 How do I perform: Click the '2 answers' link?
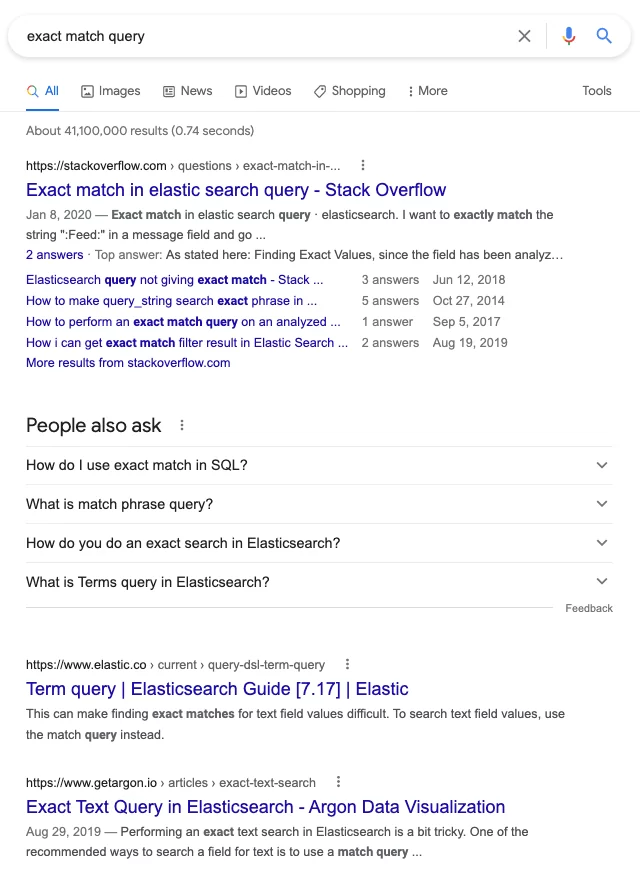tap(54, 255)
